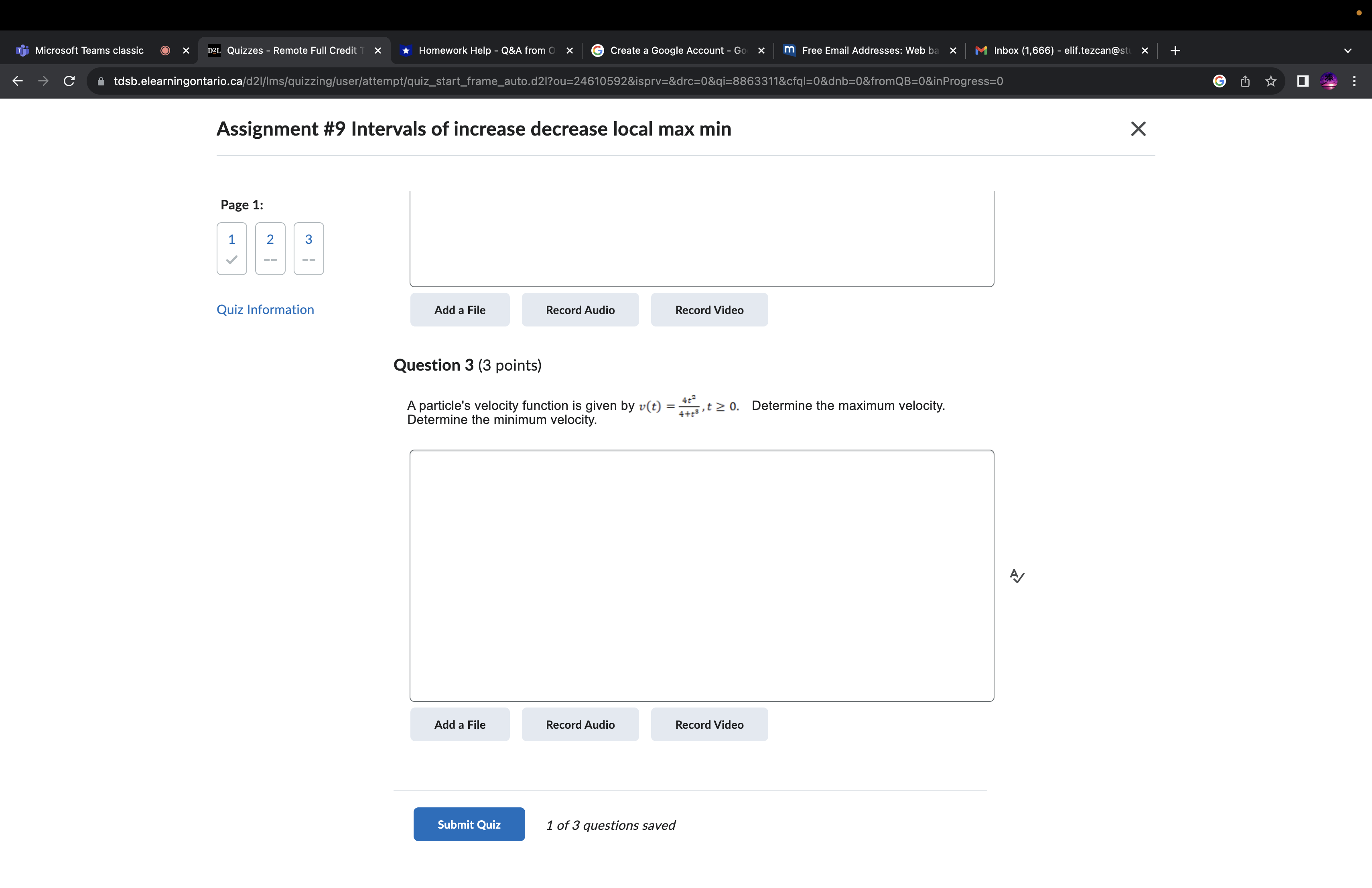Jump to question 2 in page navigator
The height and width of the screenshot is (888, 1372).
tap(270, 248)
